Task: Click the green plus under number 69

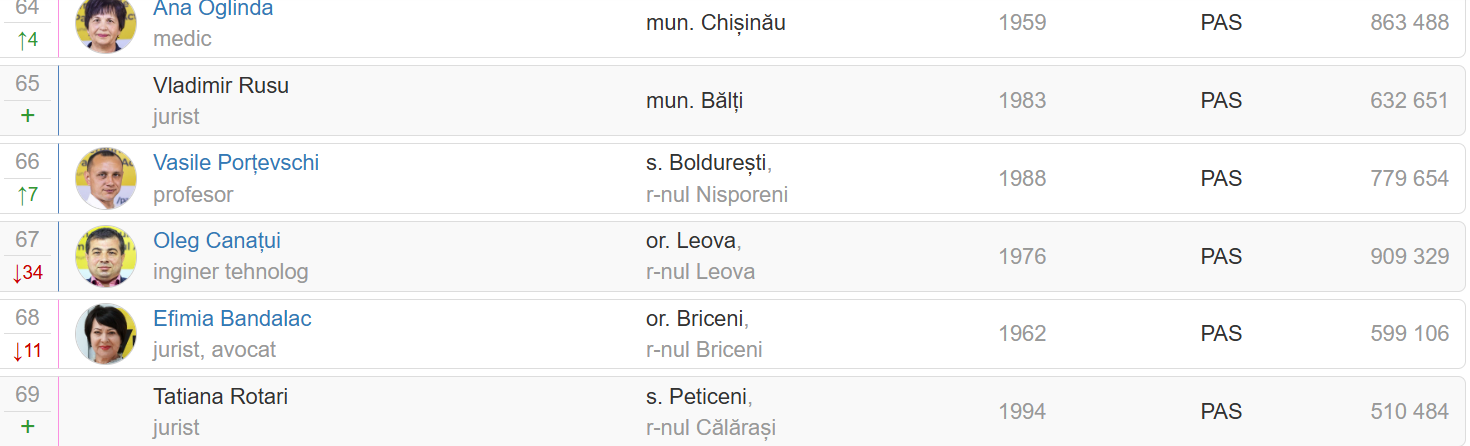Action: click(27, 427)
